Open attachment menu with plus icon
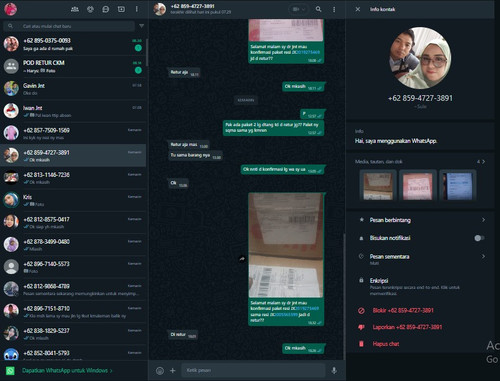Viewport: 500px width, 381px height. click(173, 370)
